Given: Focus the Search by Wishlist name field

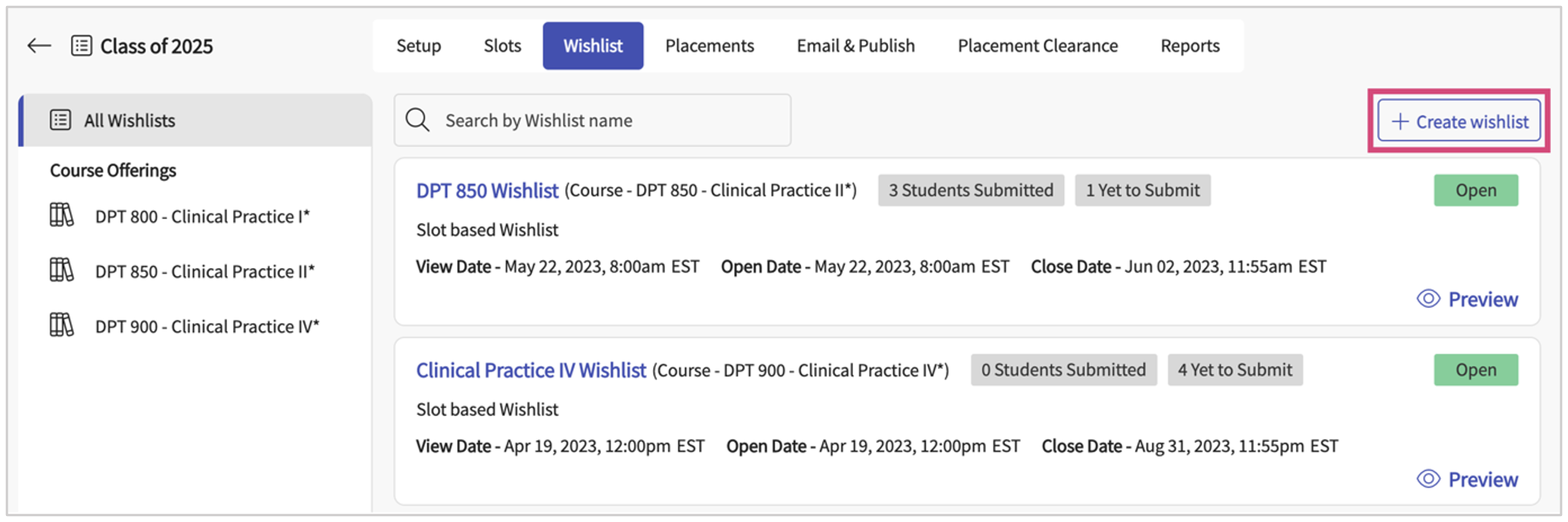Looking at the screenshot, I should [609, 120].
